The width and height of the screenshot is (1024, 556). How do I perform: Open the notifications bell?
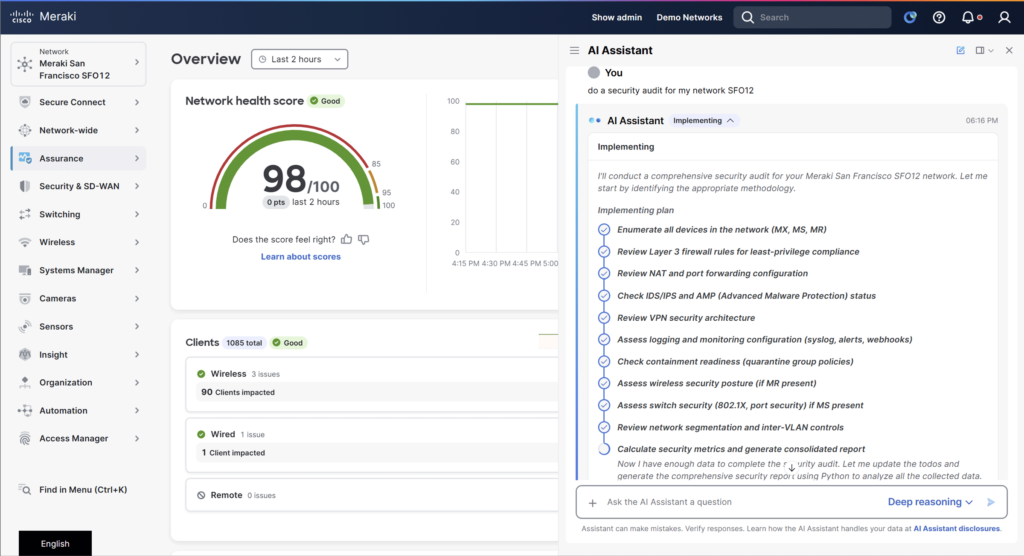(x=968, y=17)
